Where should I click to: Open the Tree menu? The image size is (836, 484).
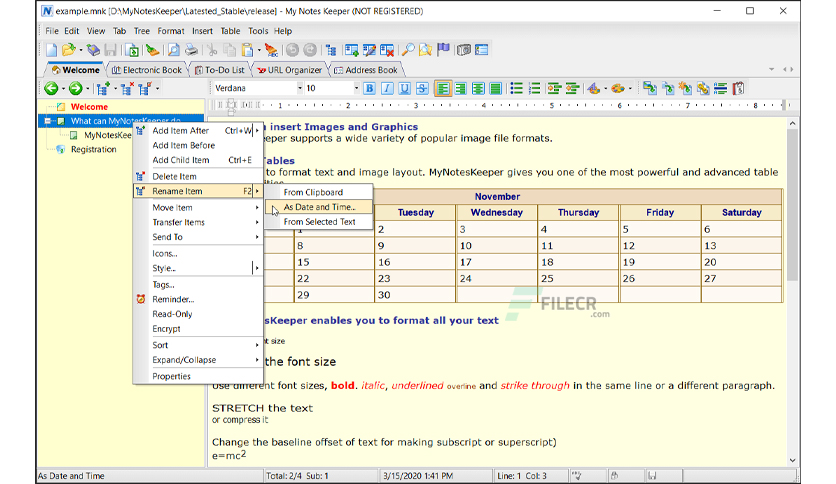click(141, 31)
